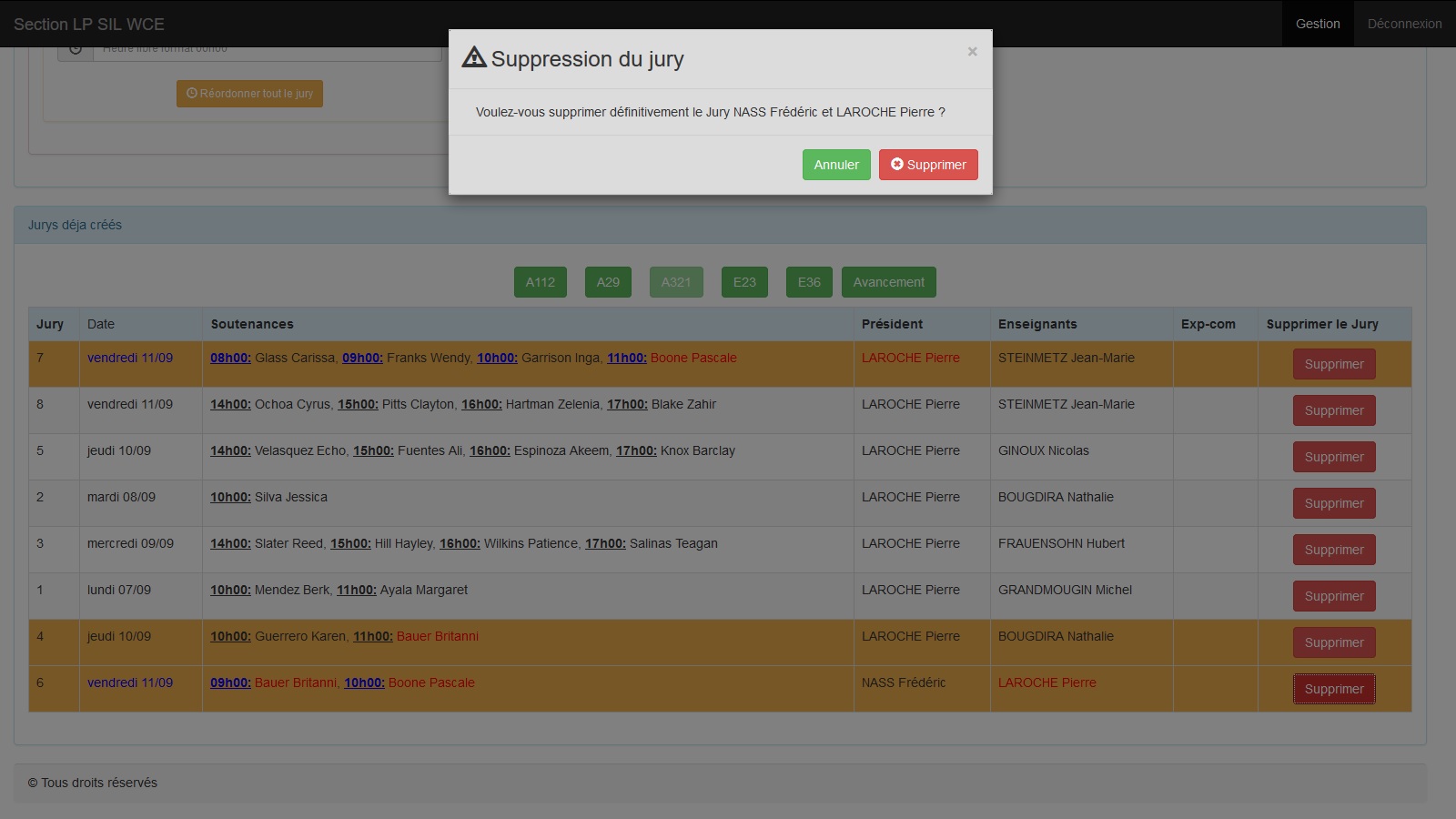Click the 08h00 link for Glass Carissa
This screenshot has height=819, width=1456.
tap(230, 358)
